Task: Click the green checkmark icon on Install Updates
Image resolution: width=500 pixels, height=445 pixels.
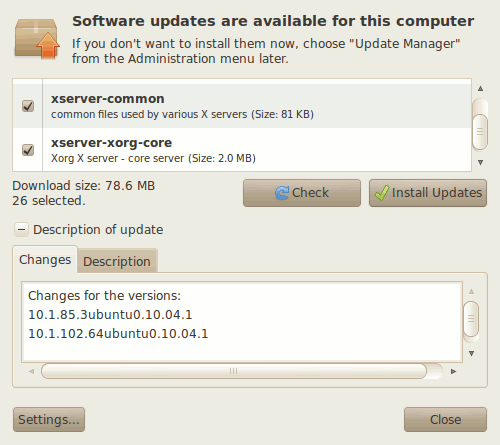Action: click(x=382, y=193)
